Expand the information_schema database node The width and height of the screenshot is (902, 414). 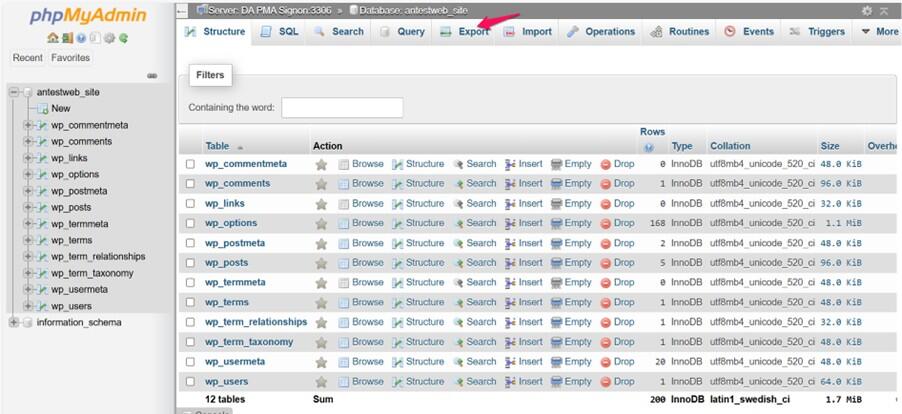click(14, 323)
